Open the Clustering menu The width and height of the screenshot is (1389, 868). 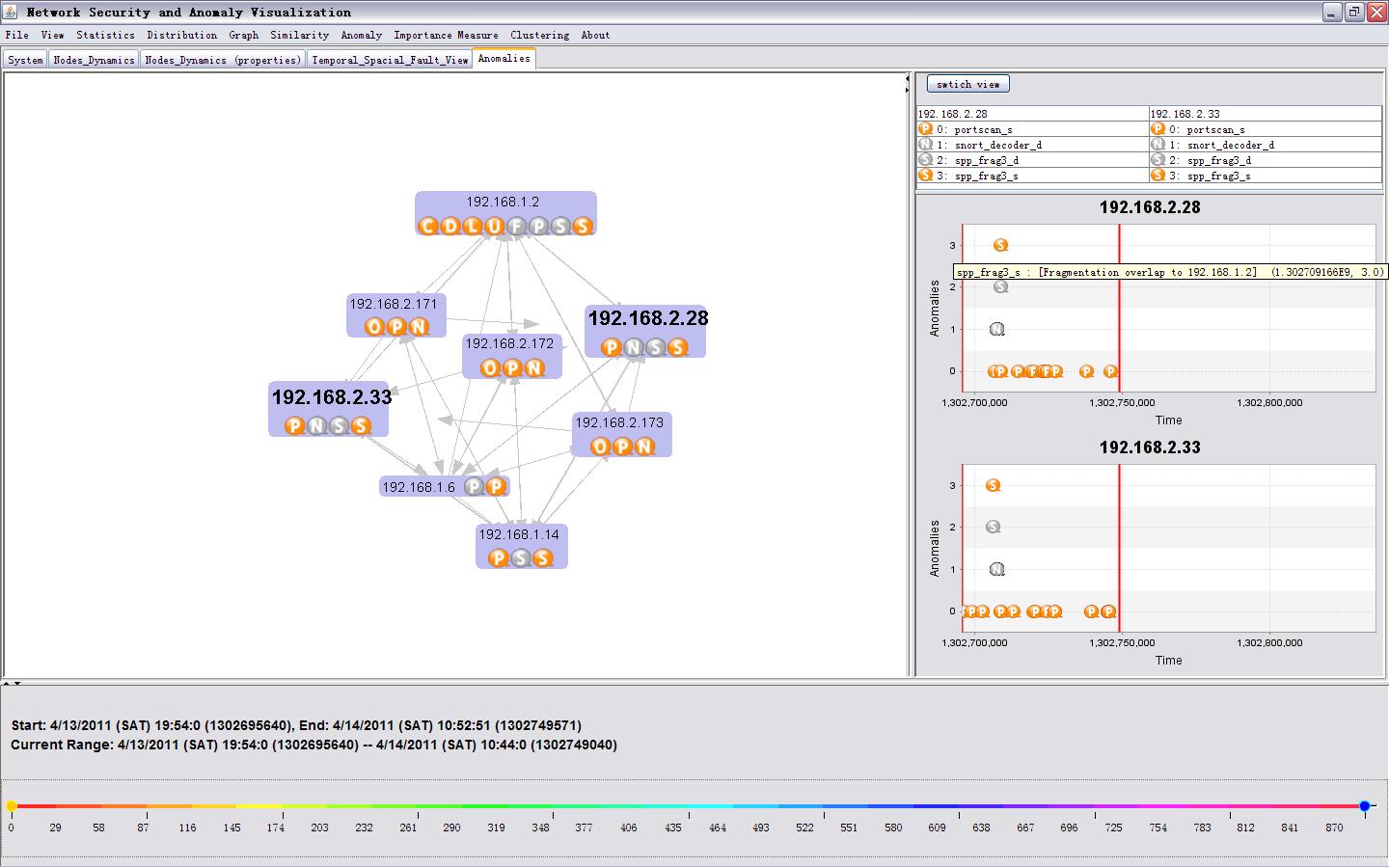coord(539,35)
